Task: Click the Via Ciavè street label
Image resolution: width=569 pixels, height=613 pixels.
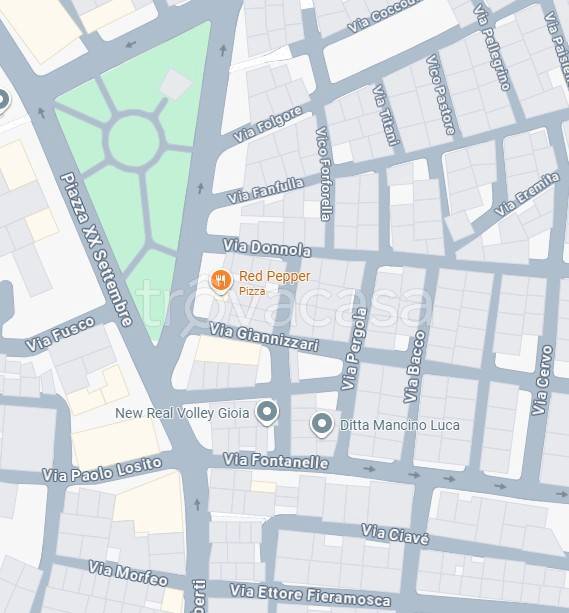Action: click(395, 534)
